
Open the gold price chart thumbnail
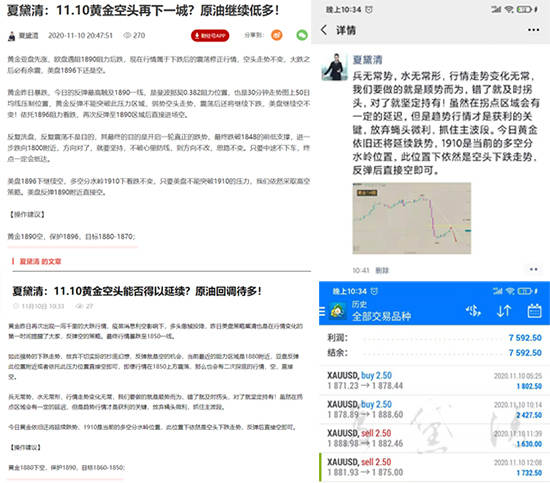(x=411, y=218)
